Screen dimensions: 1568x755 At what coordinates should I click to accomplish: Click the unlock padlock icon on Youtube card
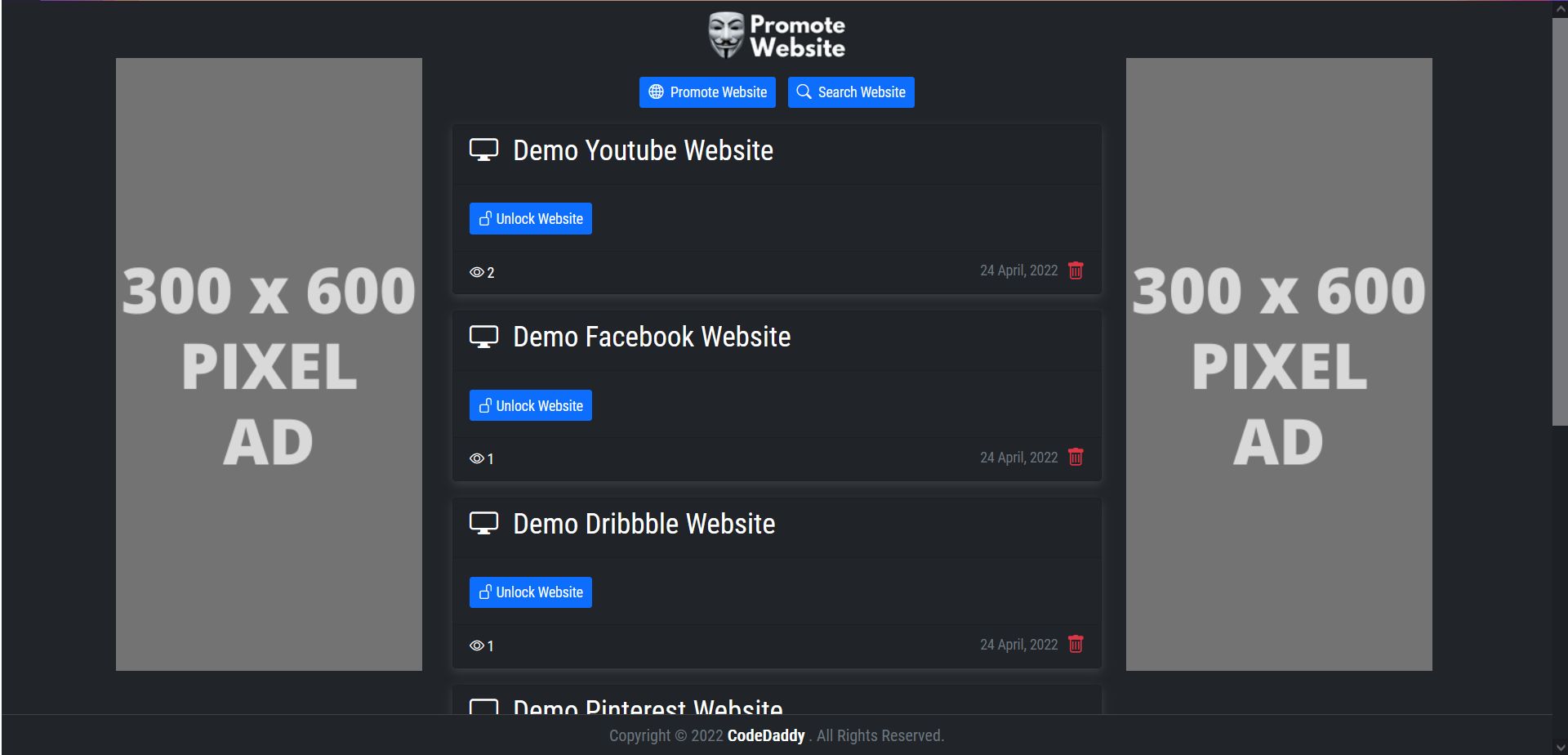485,218
